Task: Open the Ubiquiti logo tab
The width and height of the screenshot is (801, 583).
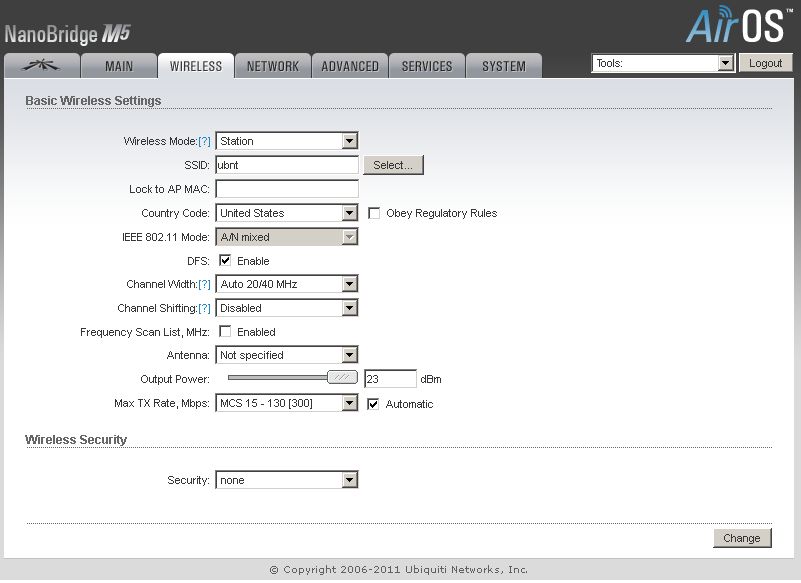Action: pos(41,66)
